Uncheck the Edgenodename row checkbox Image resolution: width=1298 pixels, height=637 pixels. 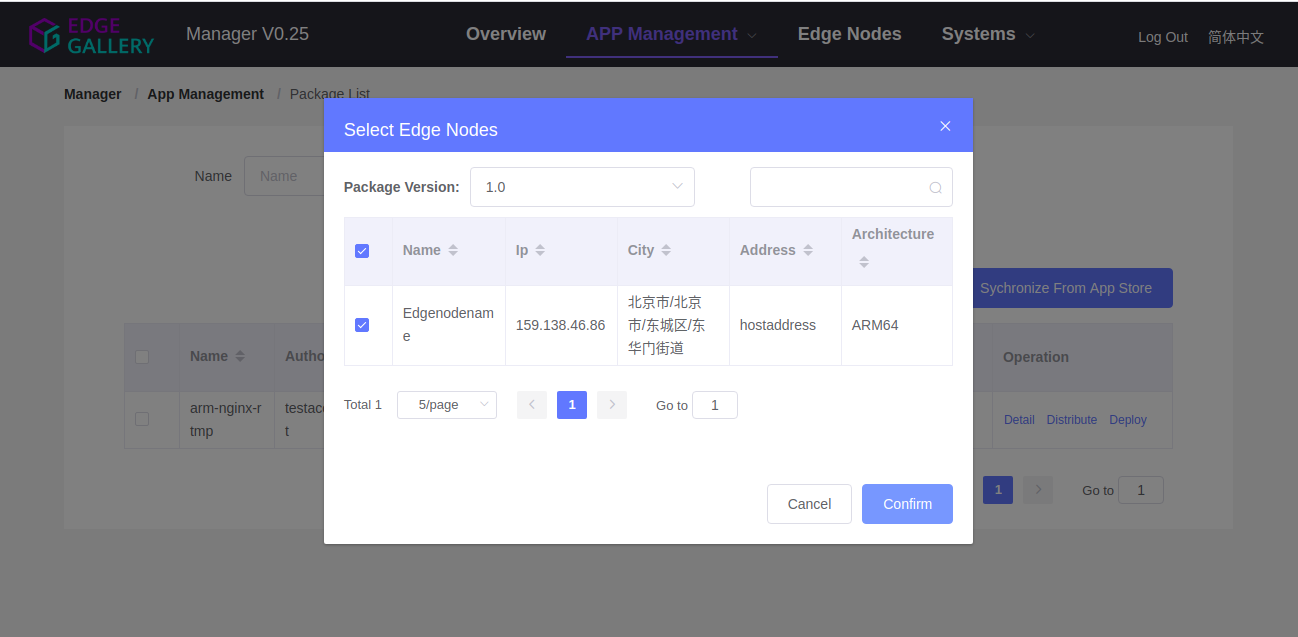coord(362,325)
